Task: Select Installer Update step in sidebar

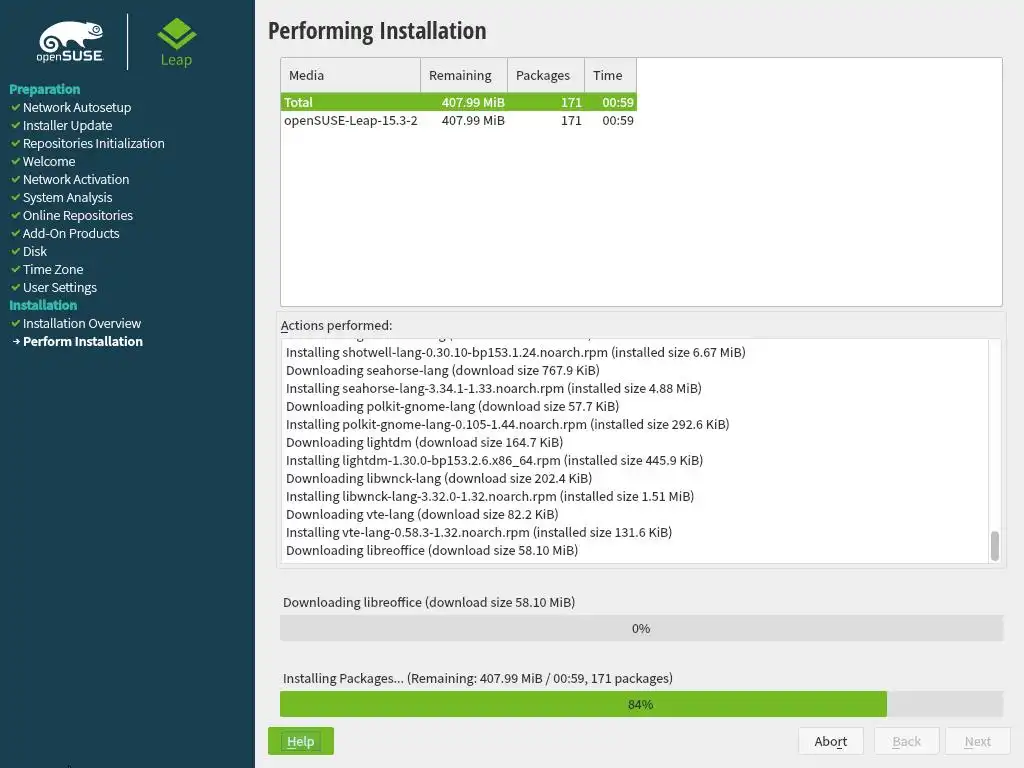Action: pos(67,125)
